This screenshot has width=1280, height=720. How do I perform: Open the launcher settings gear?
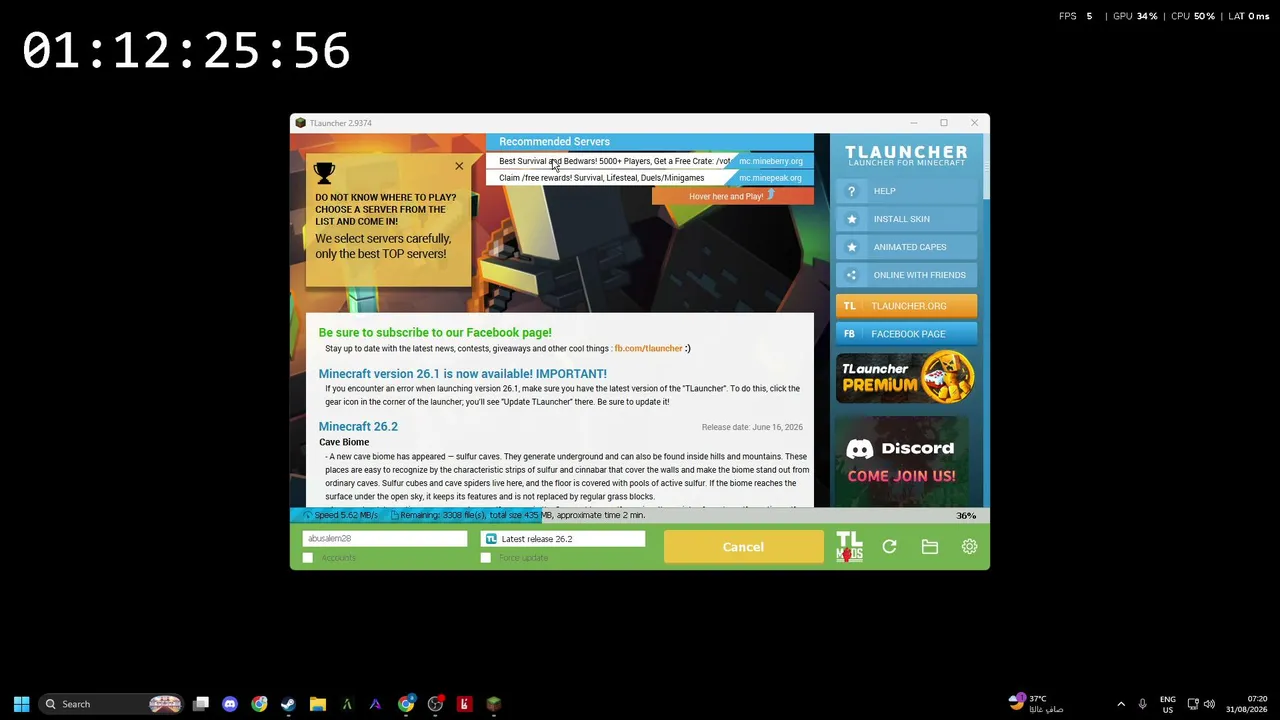(x=969, y=547)
